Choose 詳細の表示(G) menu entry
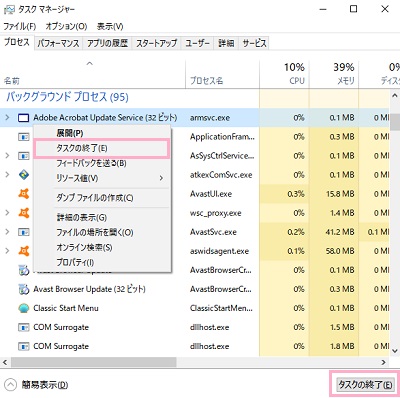The image size is (400, 398). click(x=102, y=218)
